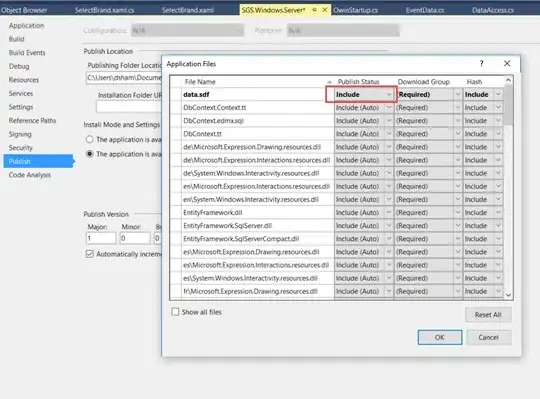Viewport: 540px width, 399px height.
Task: Select the second install mode radio button
Action: pos(90,154)
